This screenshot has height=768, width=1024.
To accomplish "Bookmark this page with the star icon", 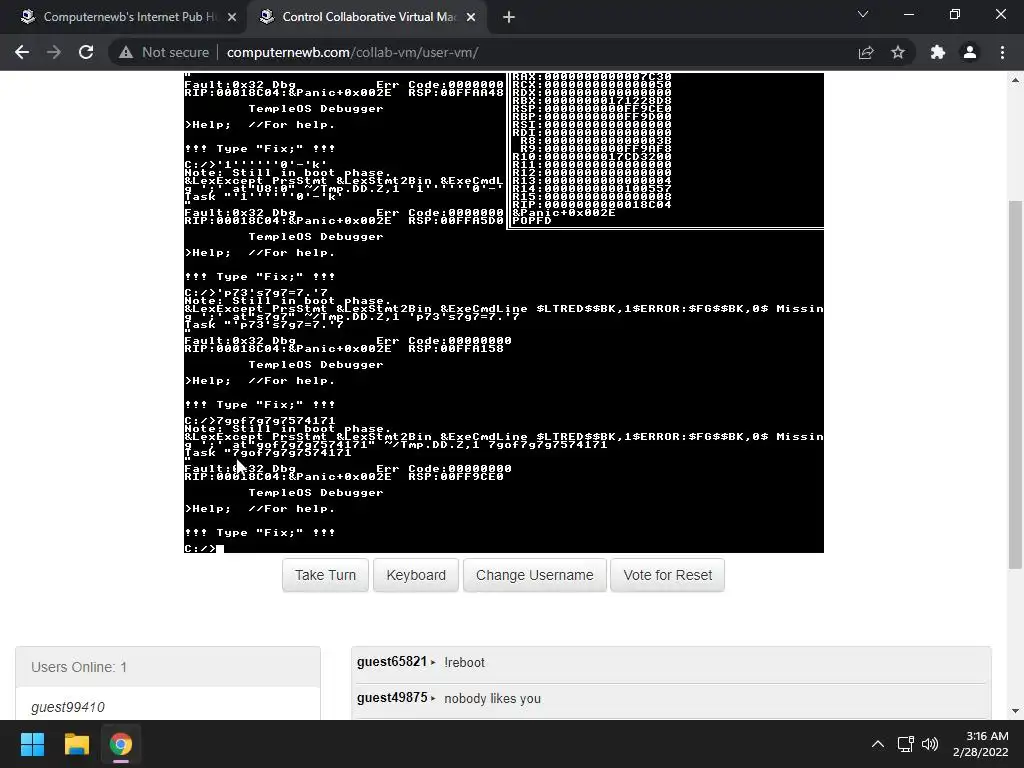I will pos(898,52).
